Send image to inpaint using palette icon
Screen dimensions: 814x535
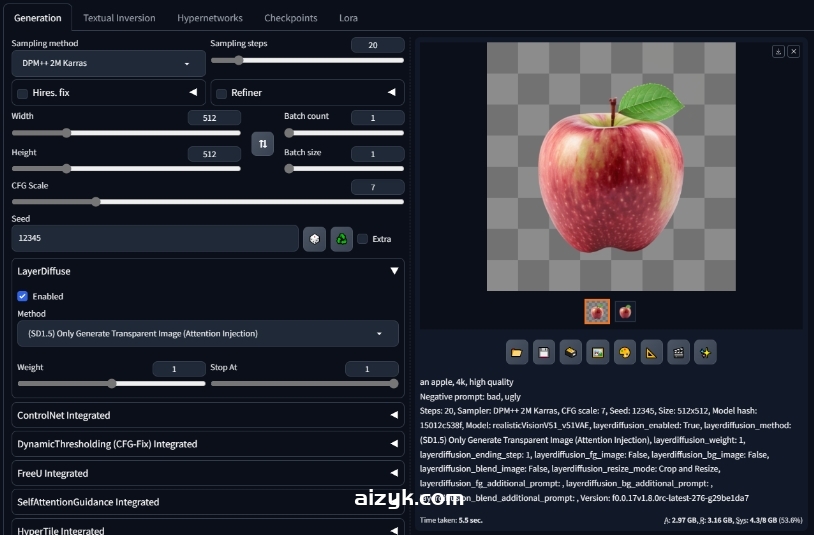pyautogui.click(x=625, y=352)
